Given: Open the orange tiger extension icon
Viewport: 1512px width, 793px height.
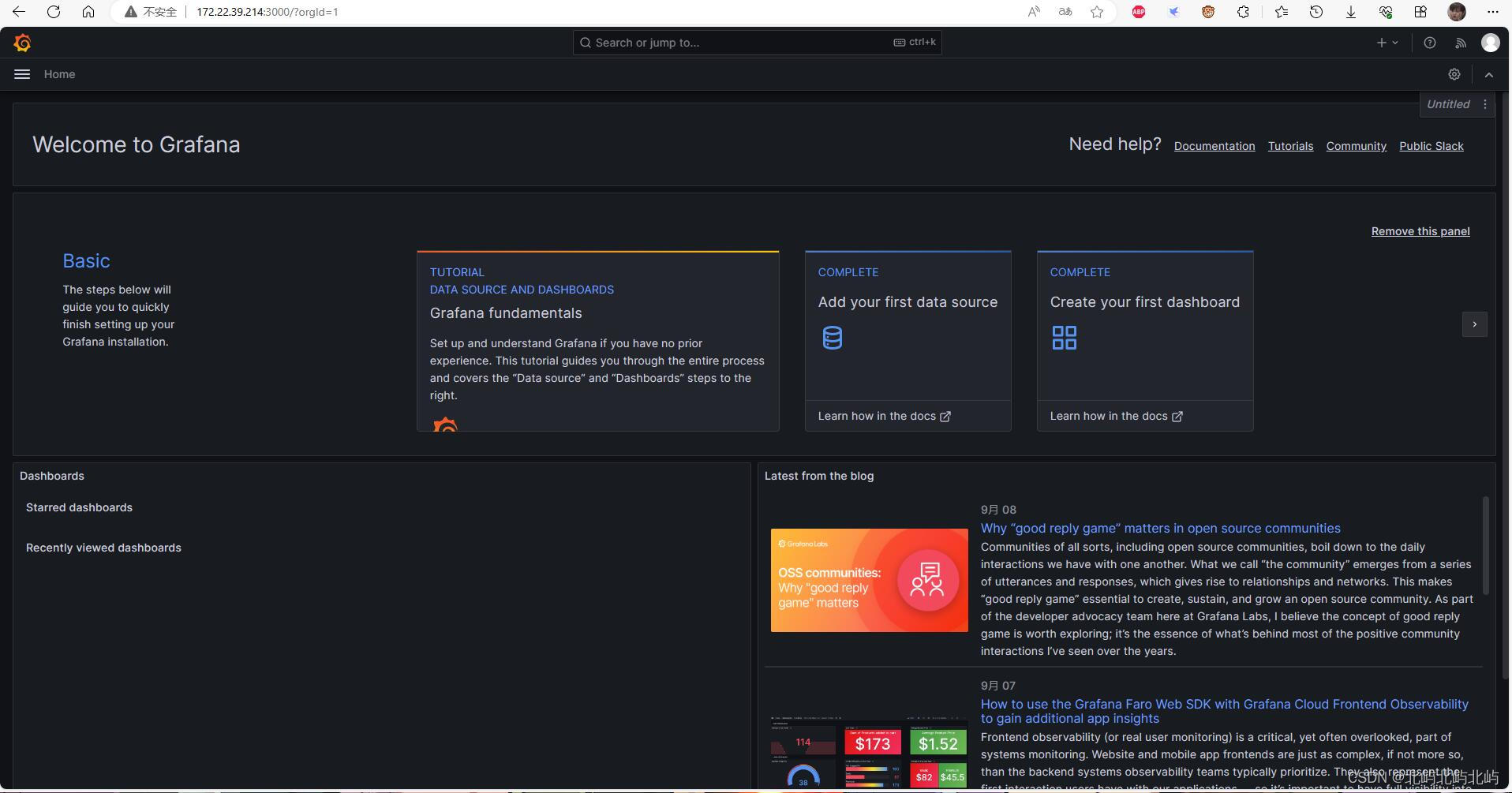Looking at the screenshot, I should pos(1208,12).
